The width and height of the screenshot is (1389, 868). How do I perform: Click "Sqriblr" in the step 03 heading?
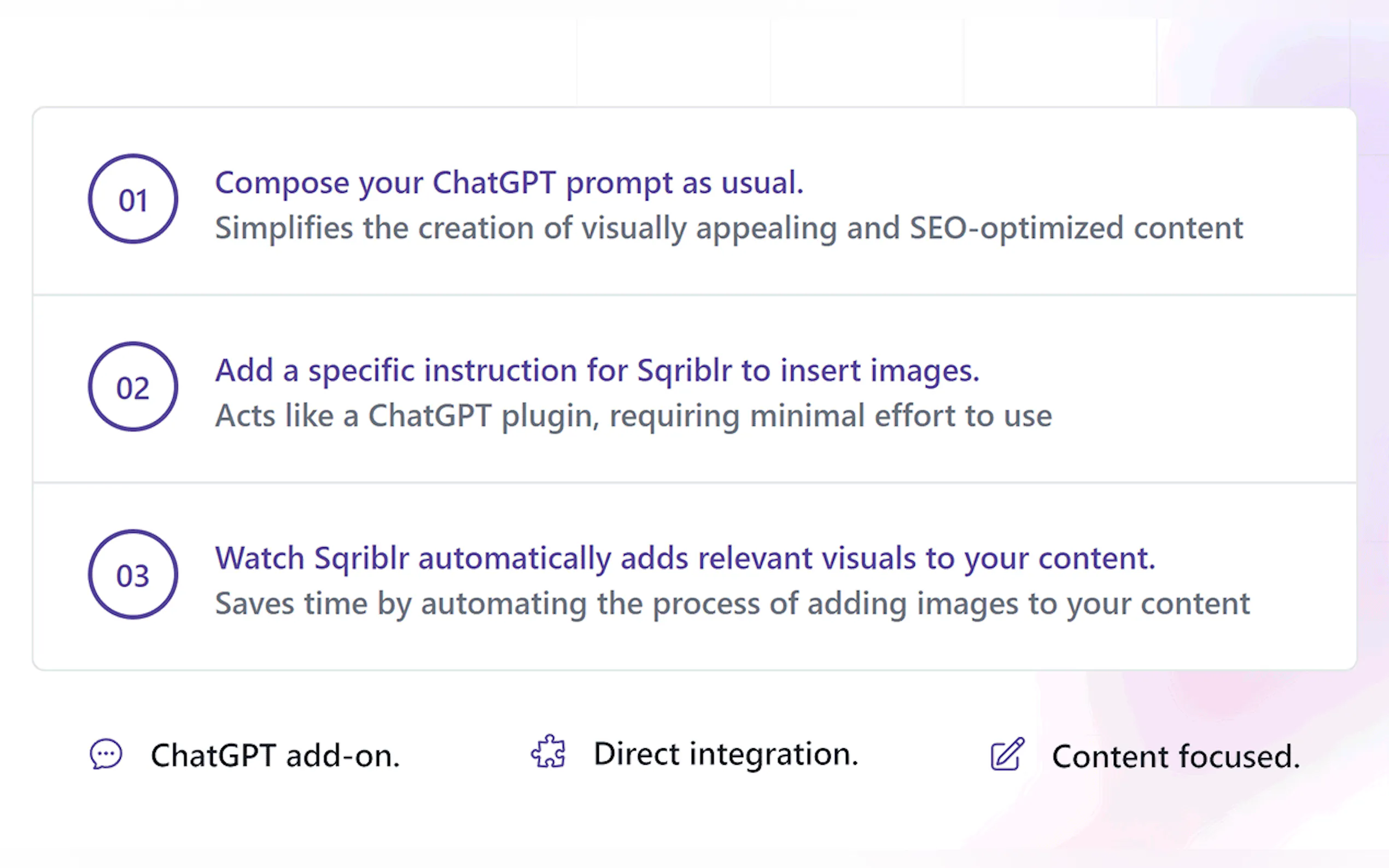coord(362,559)
